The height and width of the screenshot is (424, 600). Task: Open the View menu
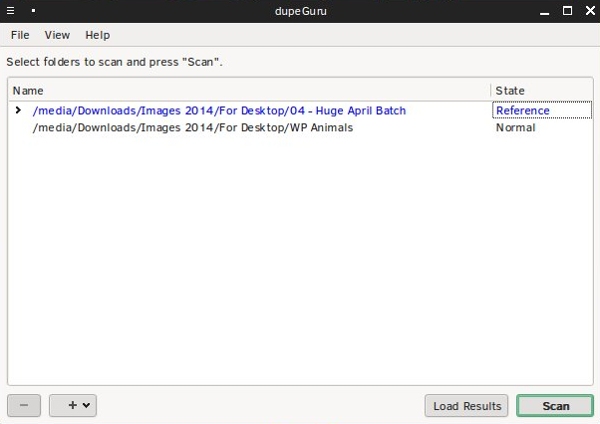click(57, 35)
